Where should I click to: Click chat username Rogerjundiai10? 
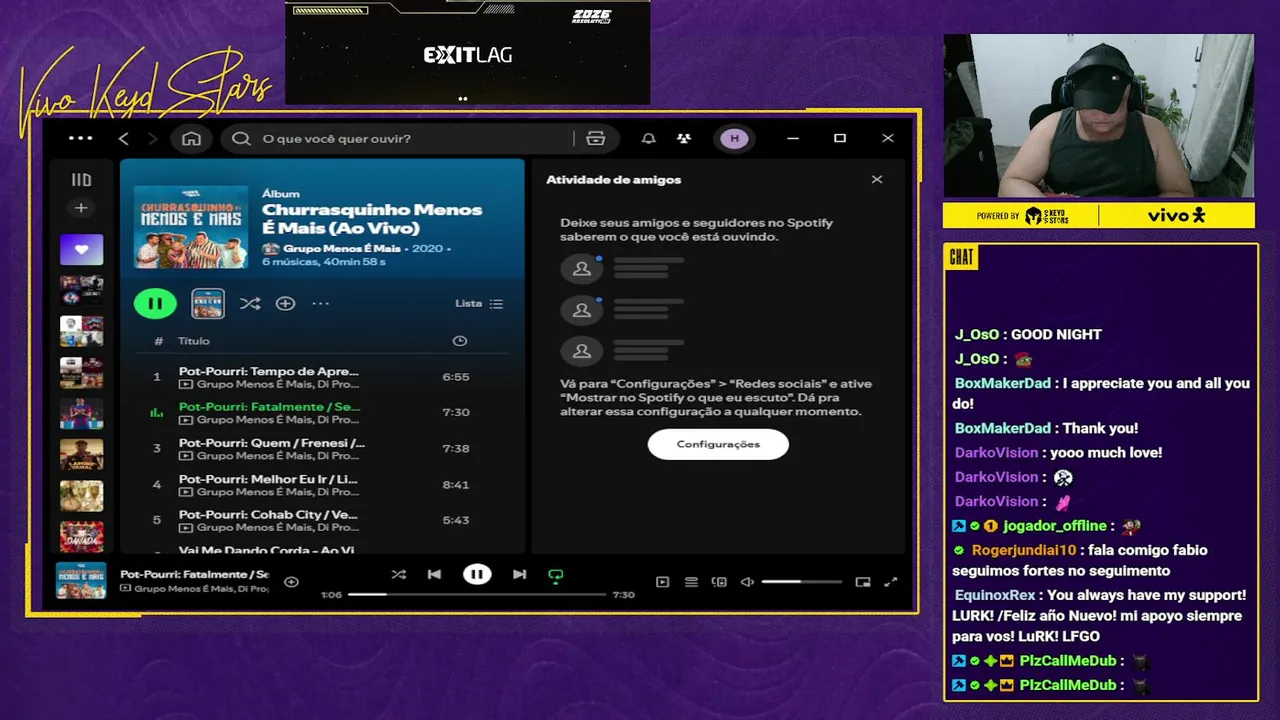point(1024,550)
